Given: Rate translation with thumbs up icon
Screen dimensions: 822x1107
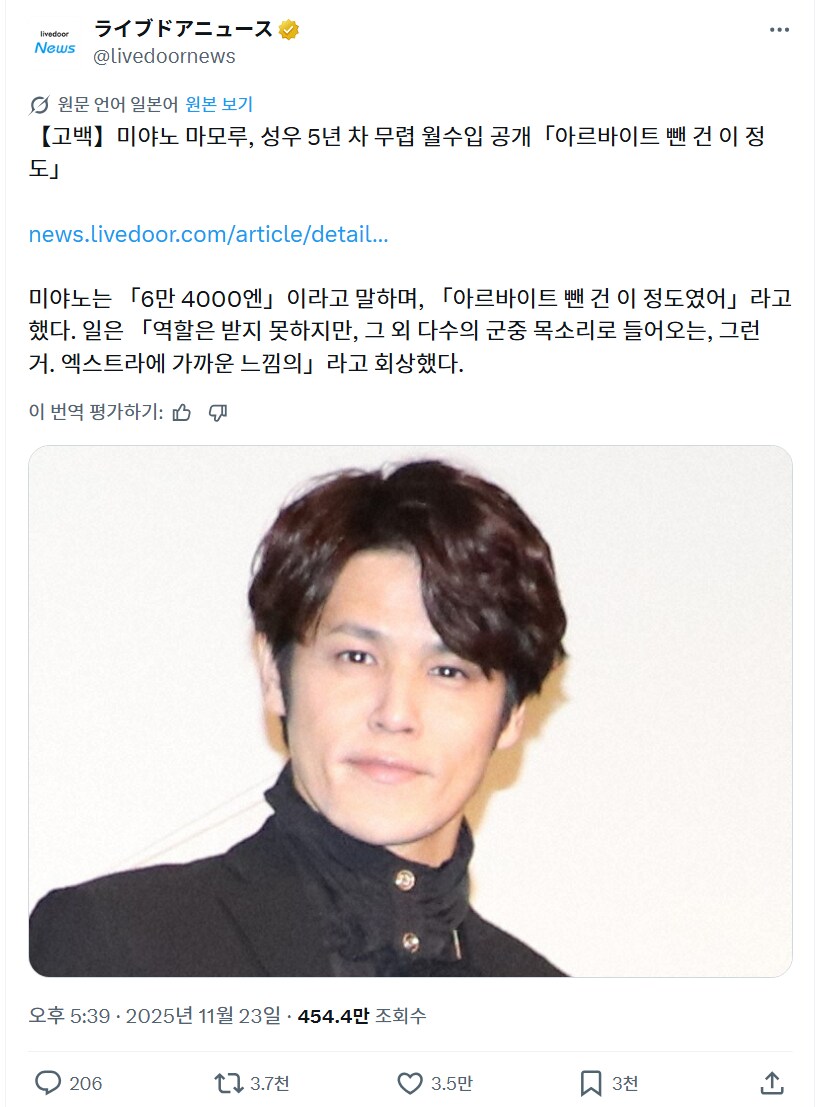Looking at the screenshot, I should pyautogui.click(x=181, y=412).
